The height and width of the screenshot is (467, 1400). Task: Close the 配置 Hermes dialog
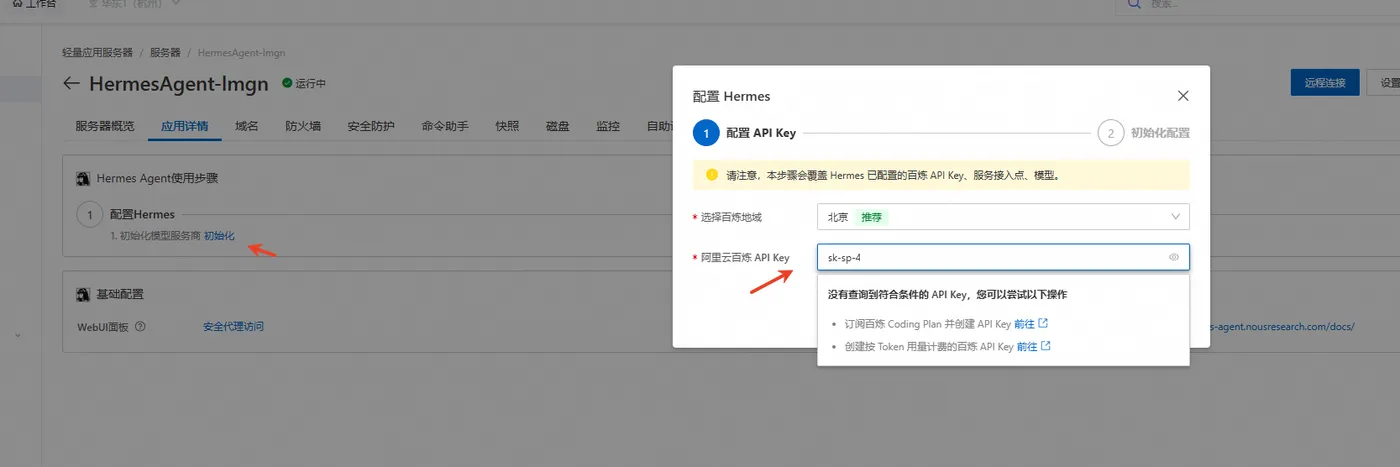[x=1183, y=96]
